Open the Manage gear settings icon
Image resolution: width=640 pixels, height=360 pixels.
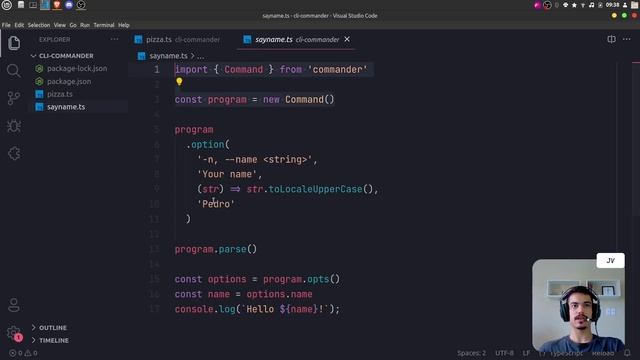click(14, 333)
